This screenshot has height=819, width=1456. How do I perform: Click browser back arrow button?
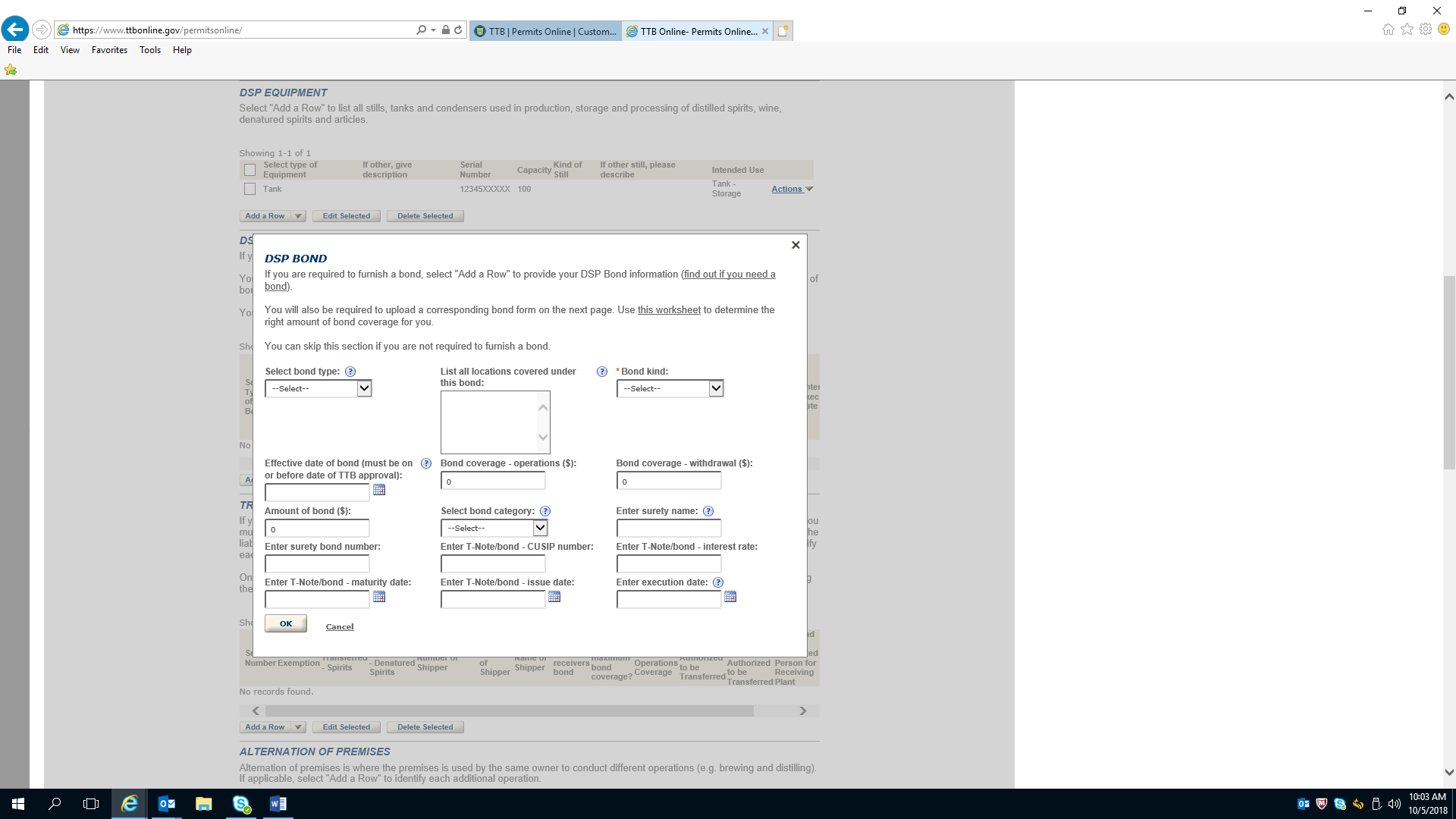point(15,30)
